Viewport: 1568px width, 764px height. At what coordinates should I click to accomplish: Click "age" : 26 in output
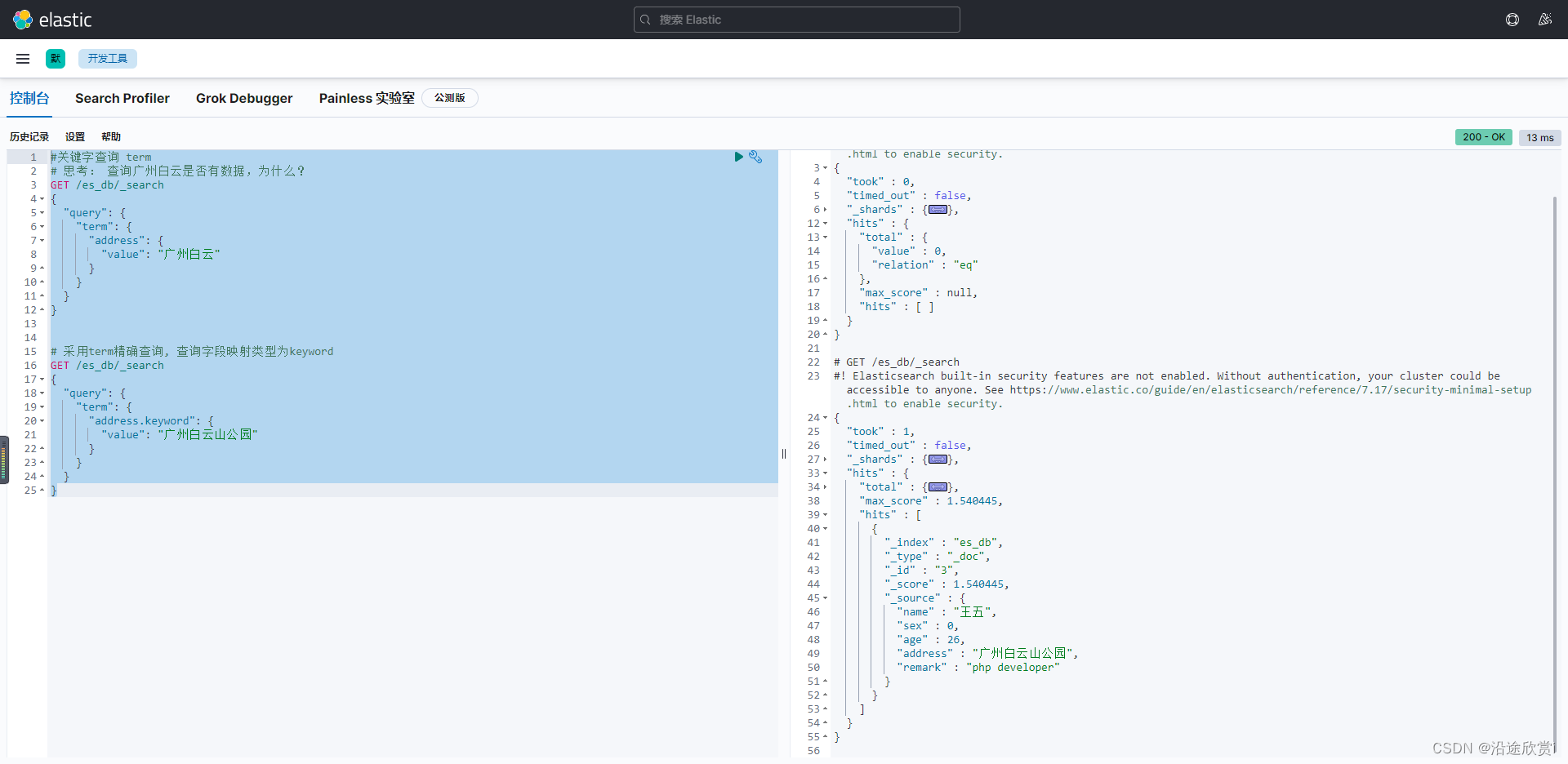pyautogui.click(x=930, y=640)
